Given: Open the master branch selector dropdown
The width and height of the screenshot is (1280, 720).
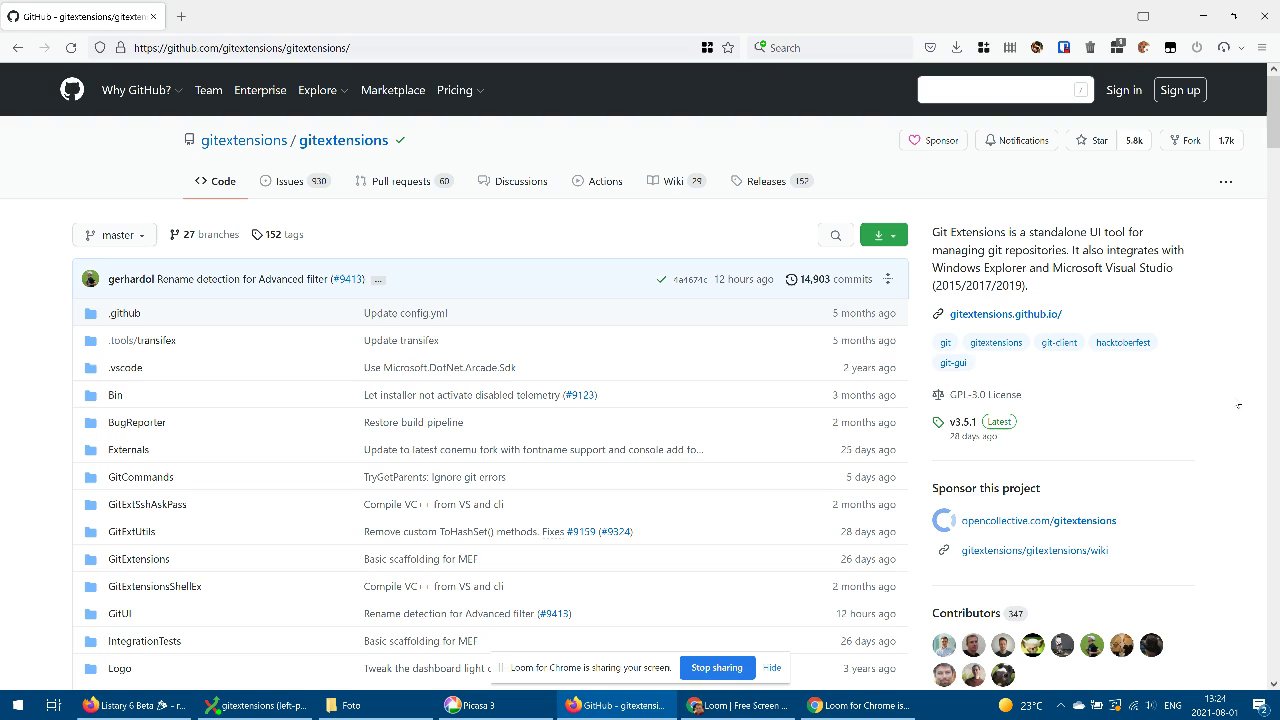Looking at the screenshot, I should click(115, 235).
